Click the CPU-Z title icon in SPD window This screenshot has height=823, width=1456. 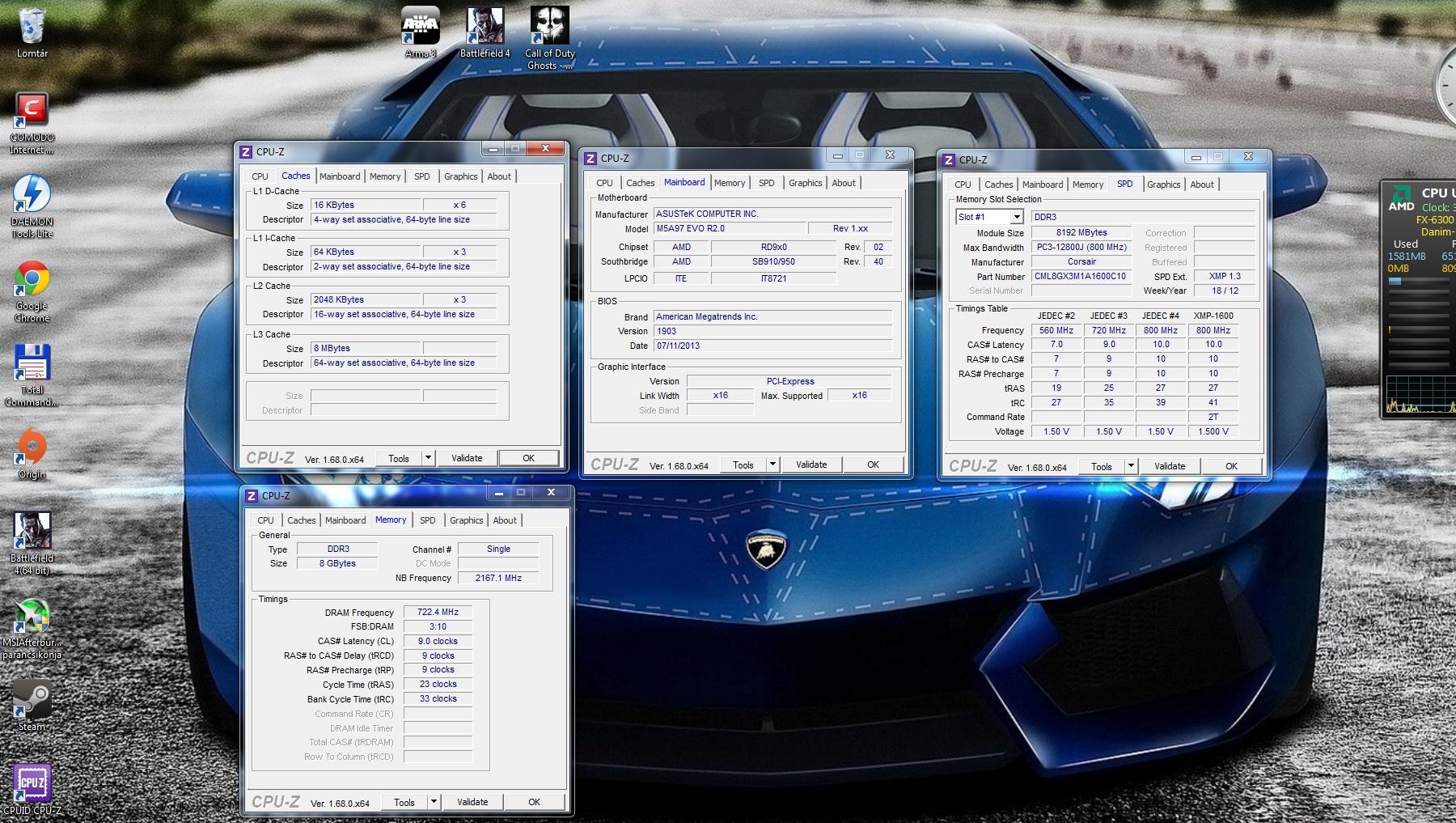coord(949,160)
